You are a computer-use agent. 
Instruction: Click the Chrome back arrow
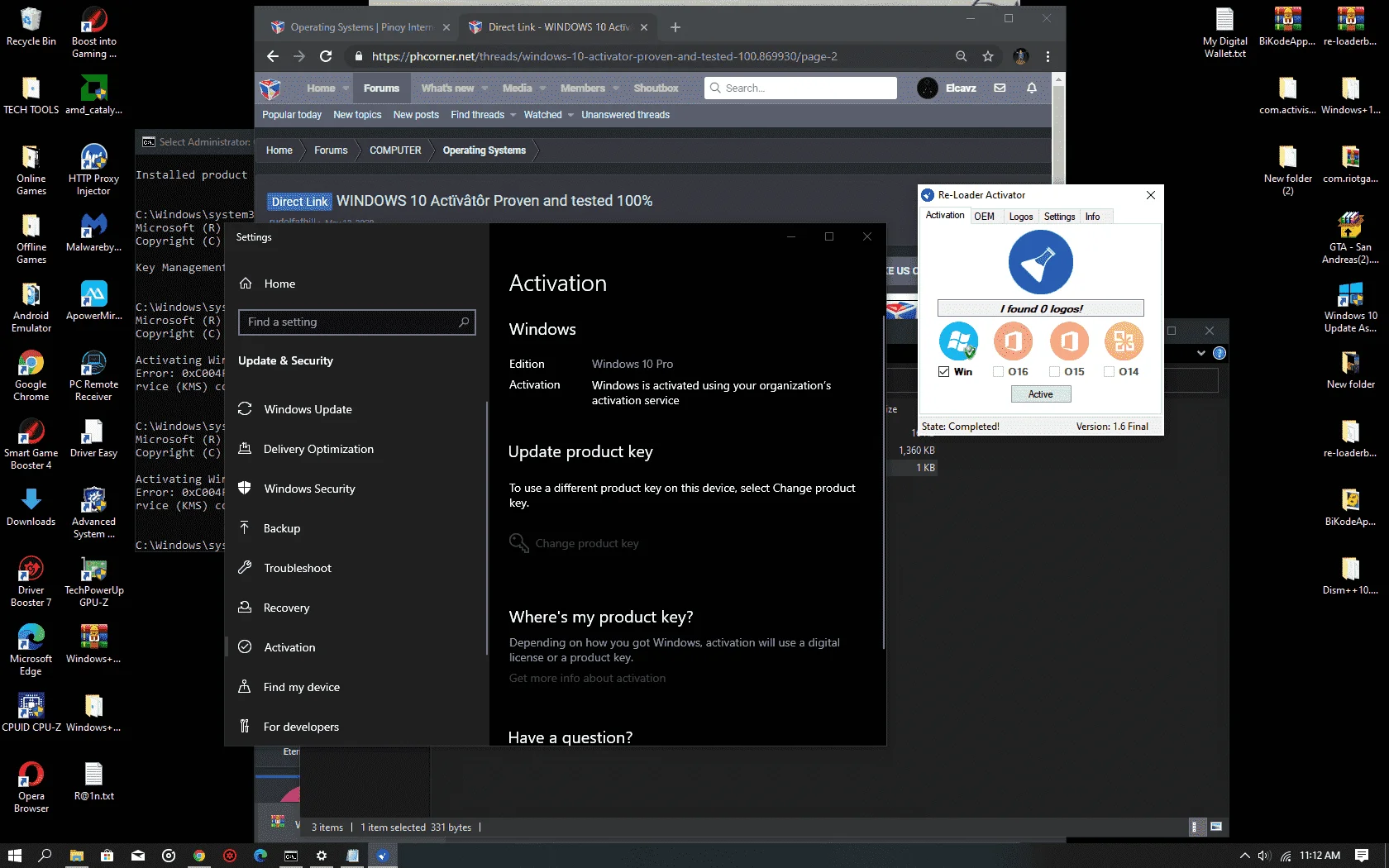click(273, 56)
